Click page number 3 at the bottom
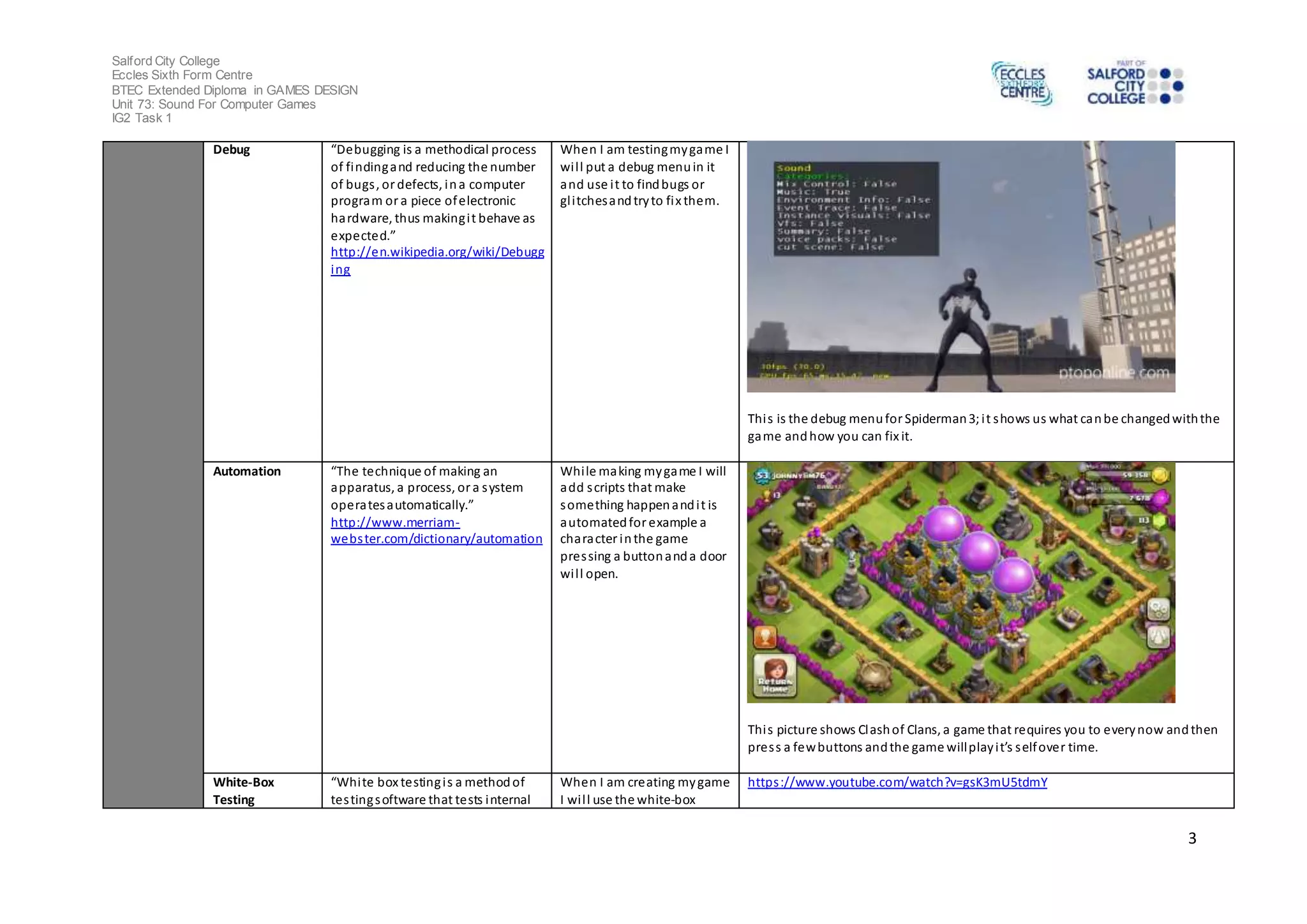Image resolution: width=1307 pixels, height=924 pixels. tap(1191, 838)
